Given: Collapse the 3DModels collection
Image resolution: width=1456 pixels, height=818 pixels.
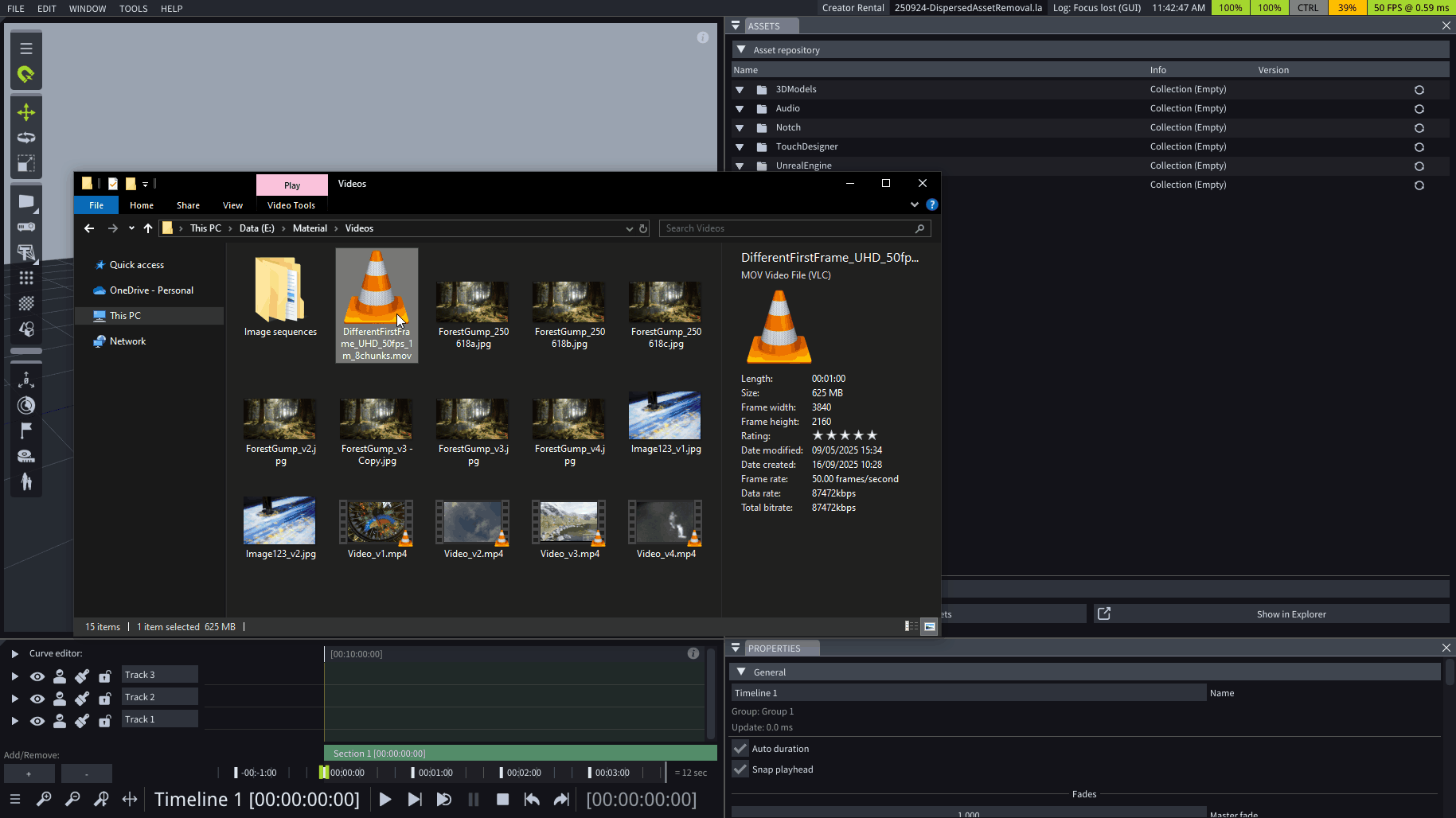Looking at the screenshot, I should (x=740, y=90).
